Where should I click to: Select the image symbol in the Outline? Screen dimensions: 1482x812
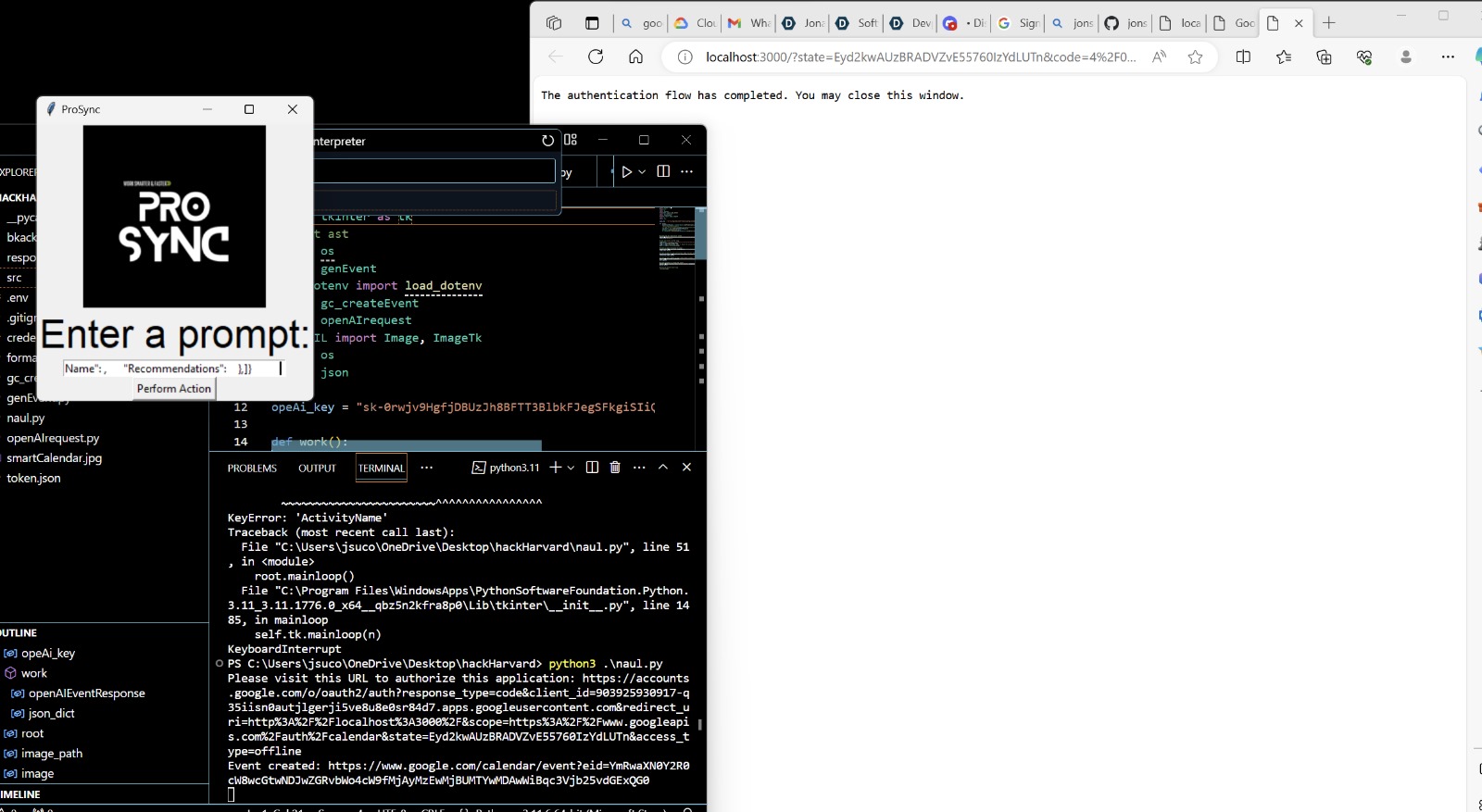pyautogui.click(x=38, y=774)
